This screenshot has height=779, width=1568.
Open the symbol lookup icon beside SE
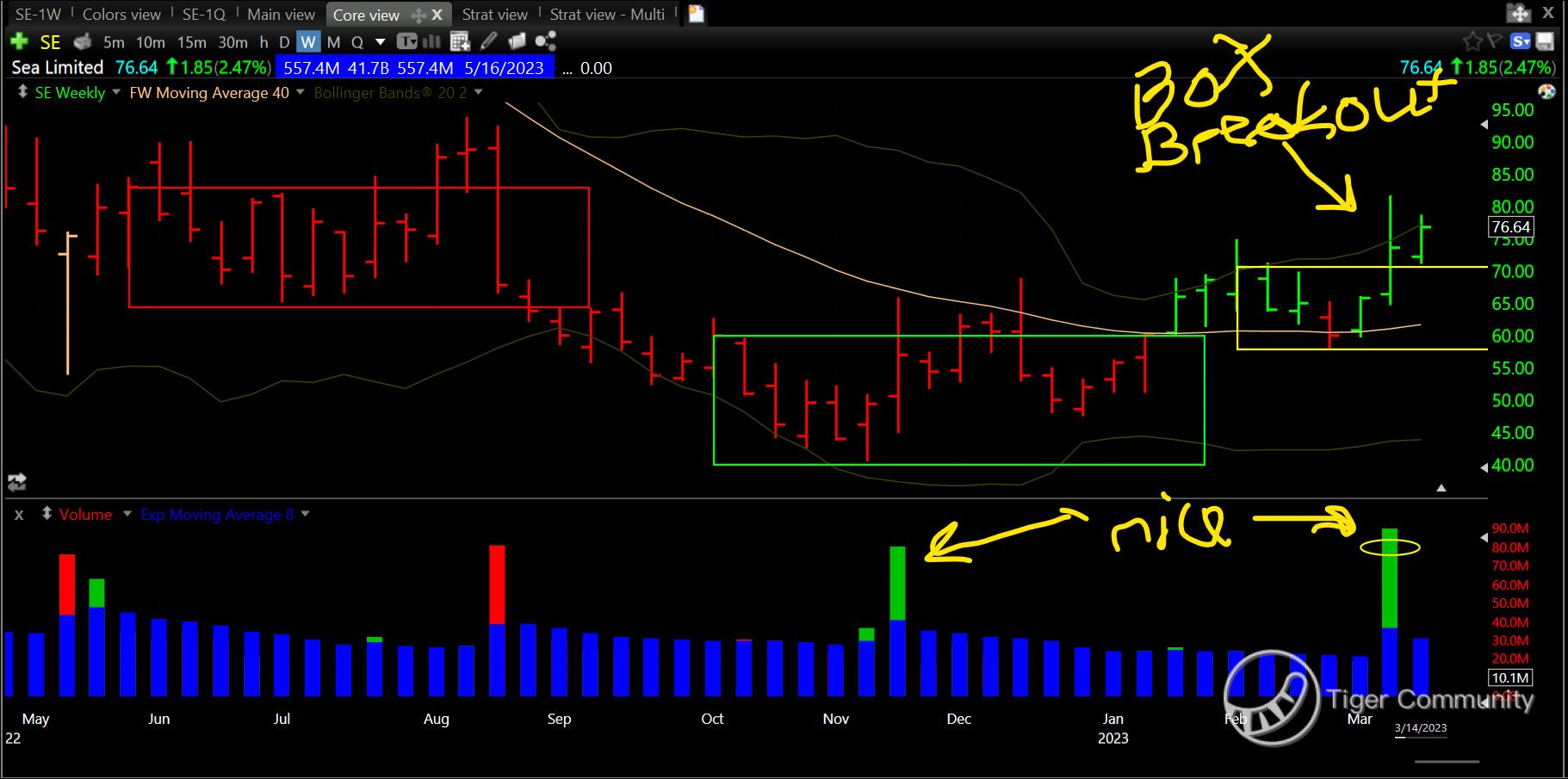point(83,41)
